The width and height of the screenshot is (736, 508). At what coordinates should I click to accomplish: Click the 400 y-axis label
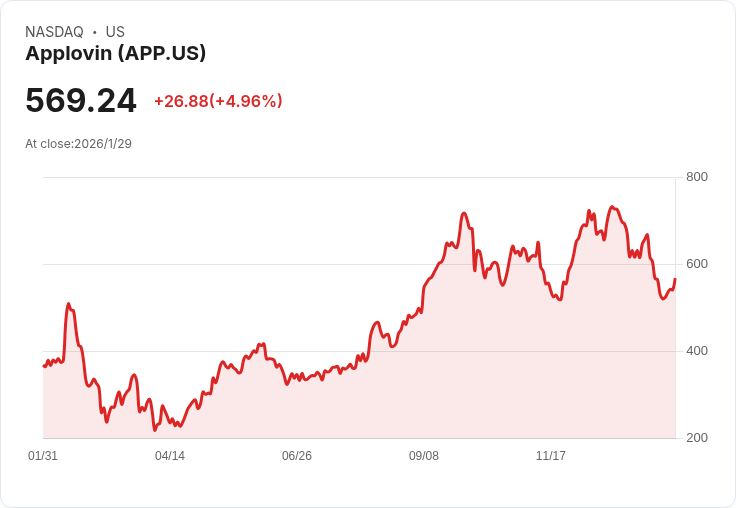click(697, 351)
